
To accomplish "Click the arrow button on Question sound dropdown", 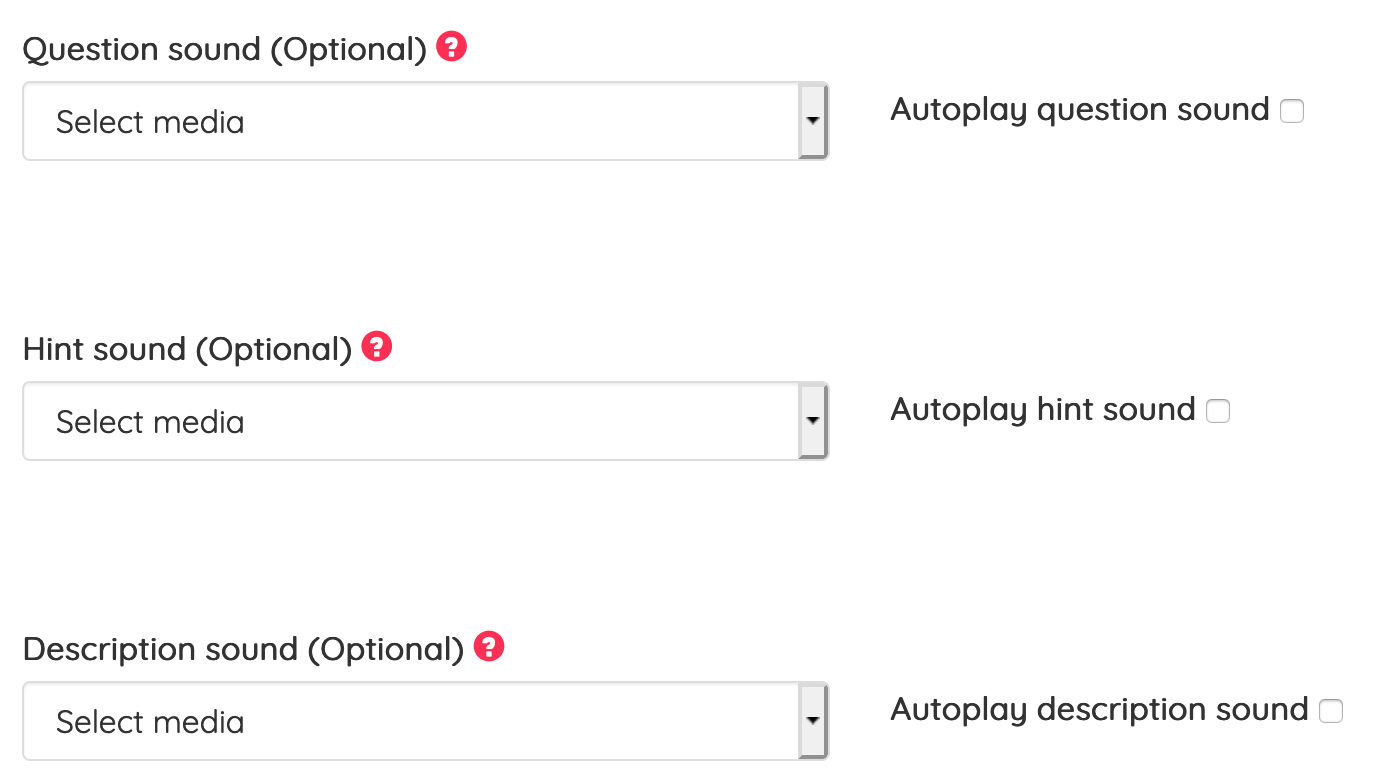I will tap(813, 122).
